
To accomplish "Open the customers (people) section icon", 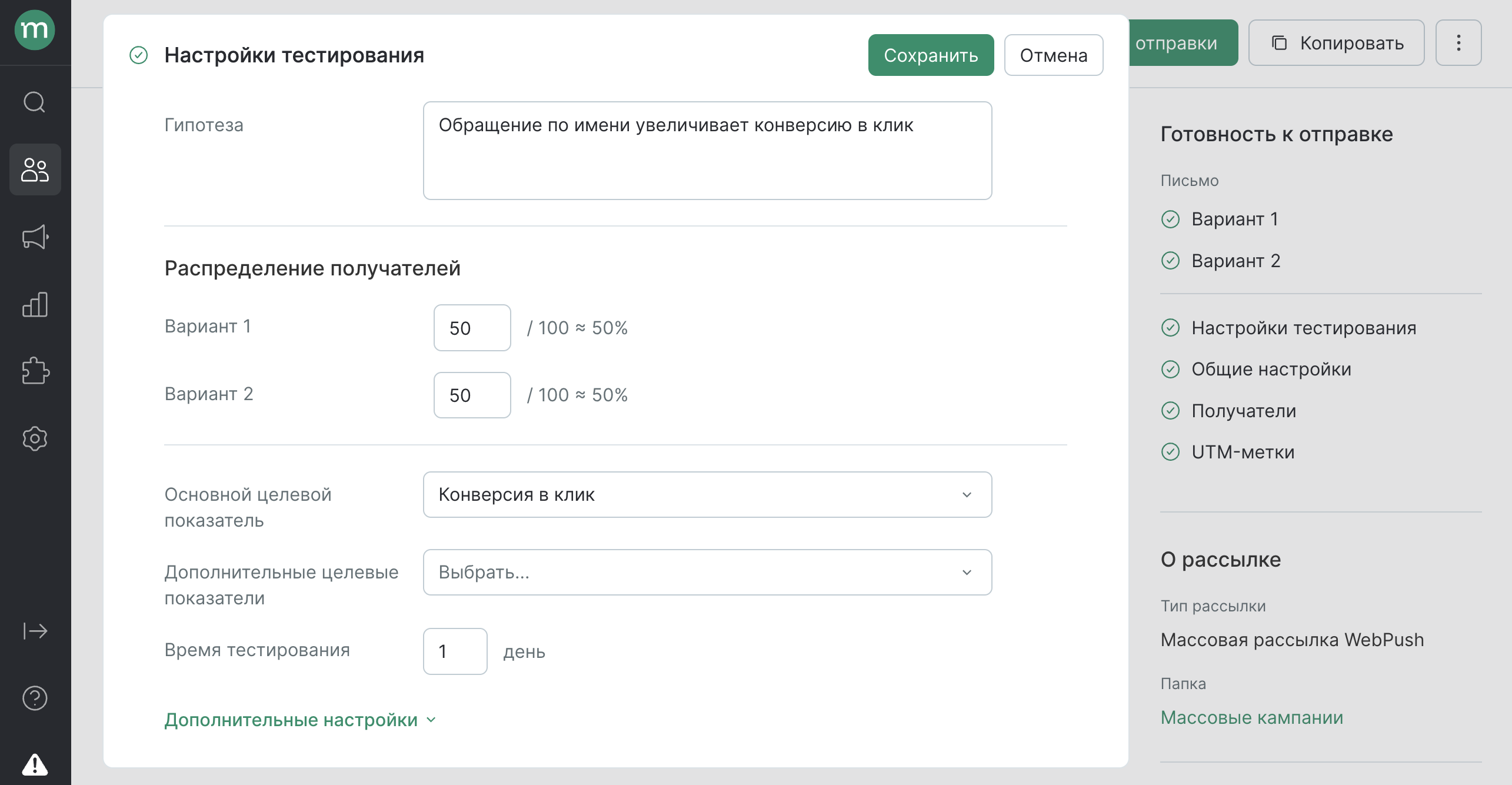I will 35,169.
